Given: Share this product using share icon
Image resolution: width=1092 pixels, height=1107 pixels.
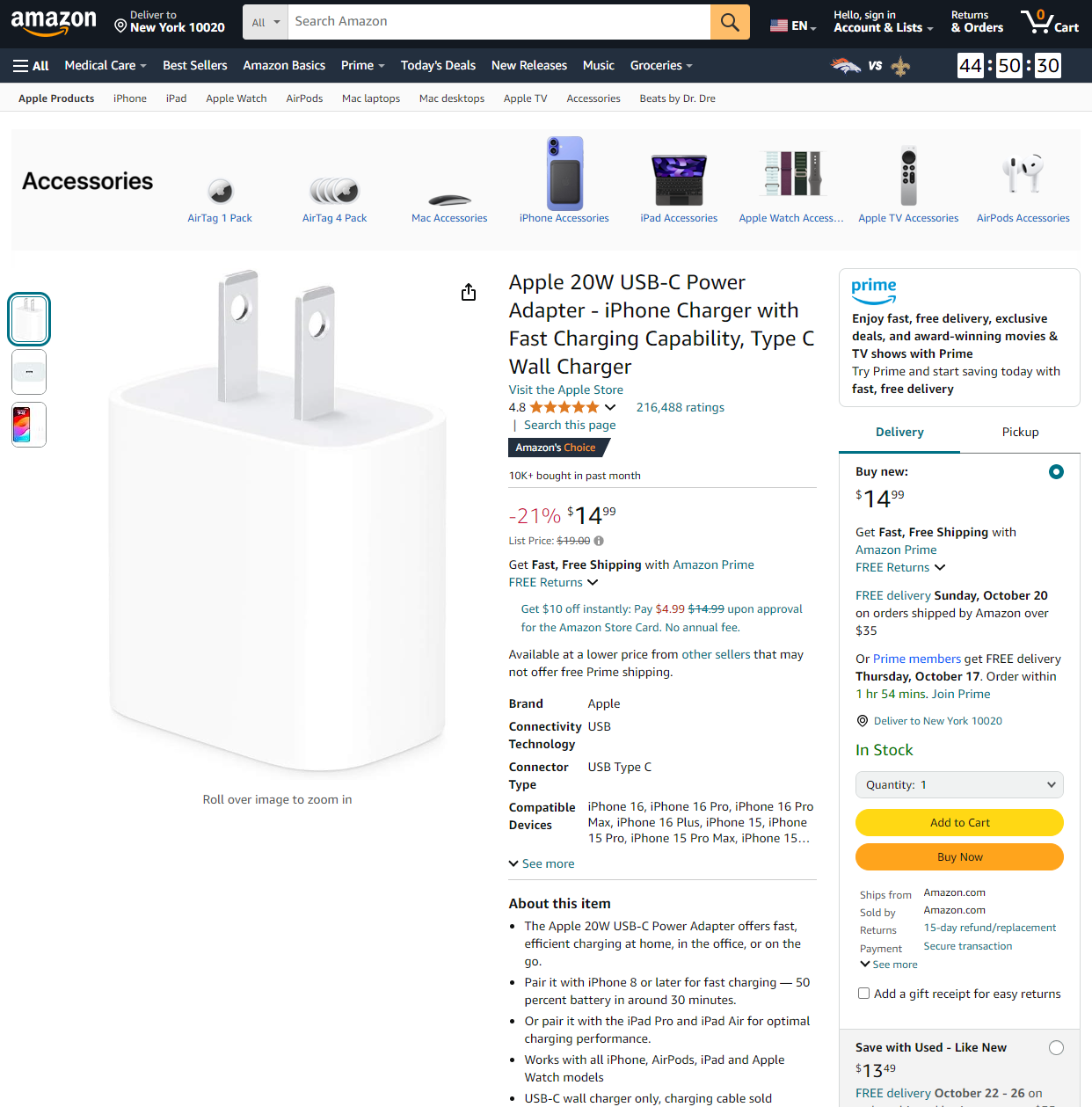Looking at the screenshot, I should [x=469, y=292].
